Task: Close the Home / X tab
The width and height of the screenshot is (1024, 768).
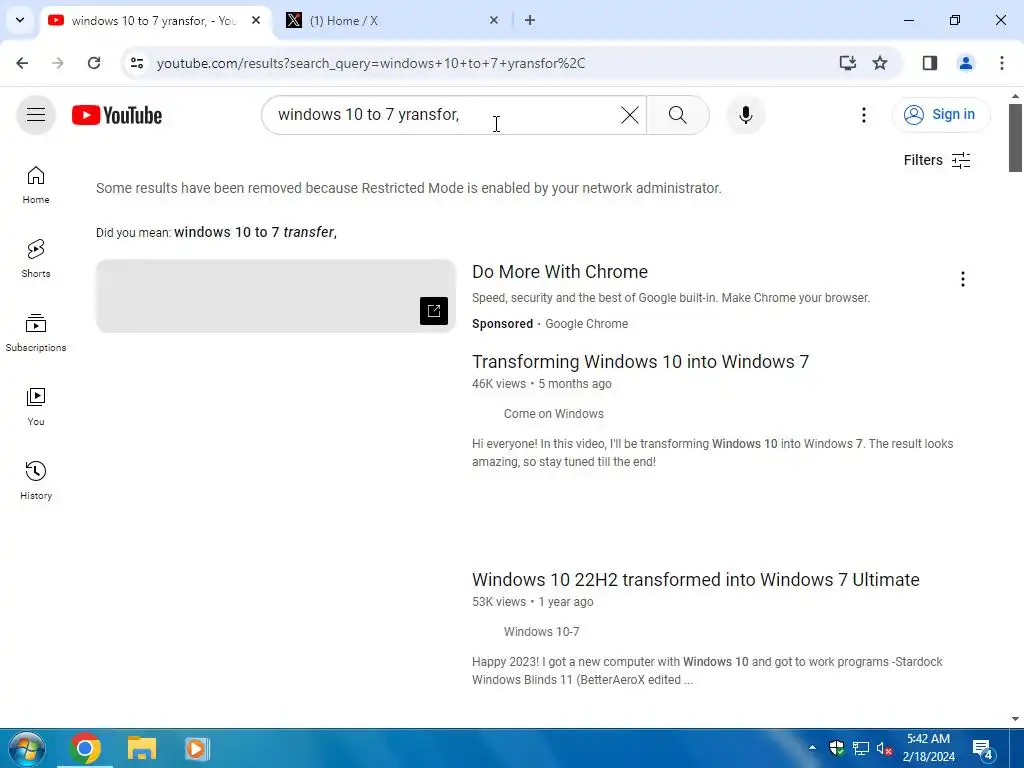Action: 494,20
